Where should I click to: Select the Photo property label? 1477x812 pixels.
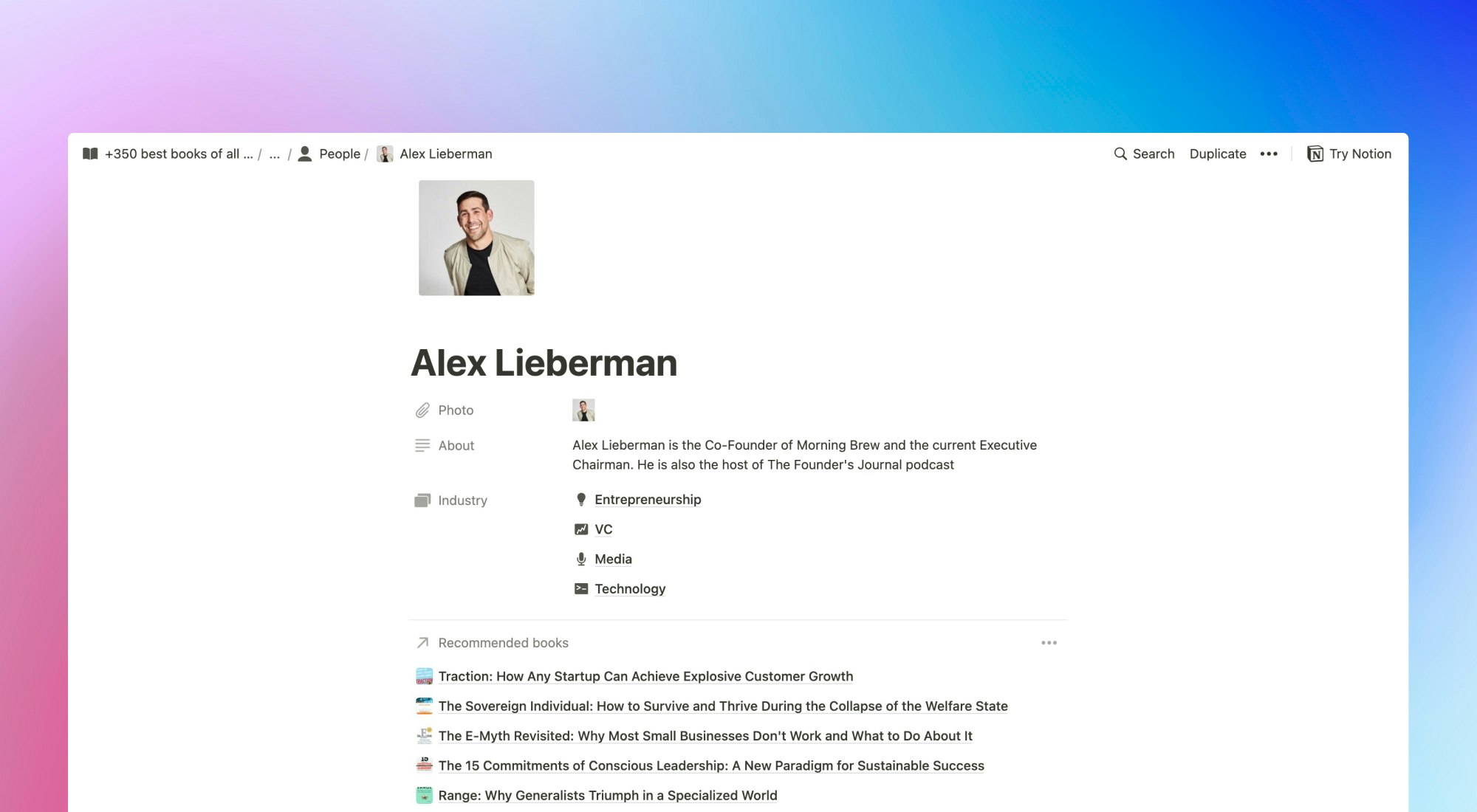456,410
